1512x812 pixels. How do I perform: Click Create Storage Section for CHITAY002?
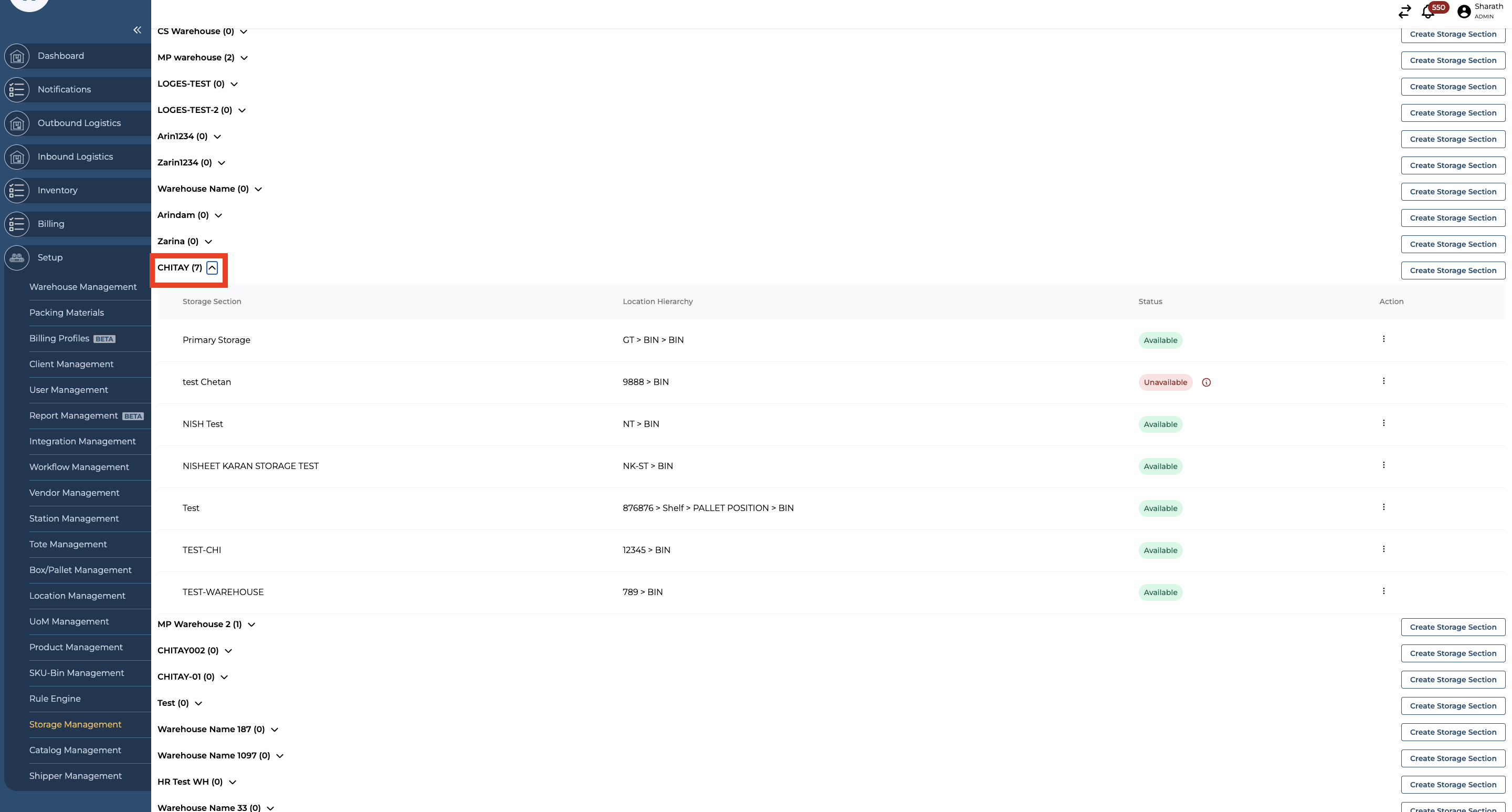coord(1453,653)
